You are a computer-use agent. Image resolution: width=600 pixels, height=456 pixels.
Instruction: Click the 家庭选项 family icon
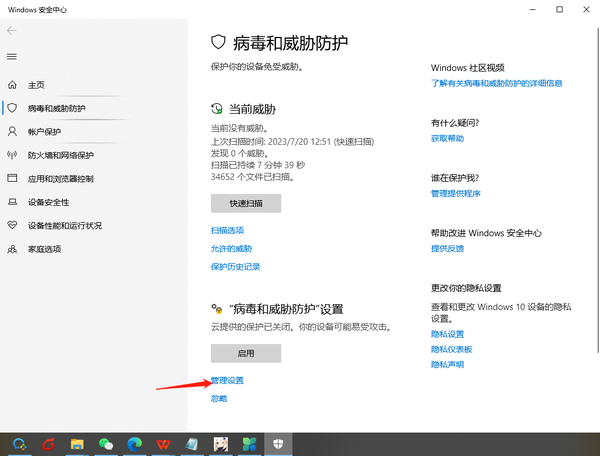coord(12,249)
